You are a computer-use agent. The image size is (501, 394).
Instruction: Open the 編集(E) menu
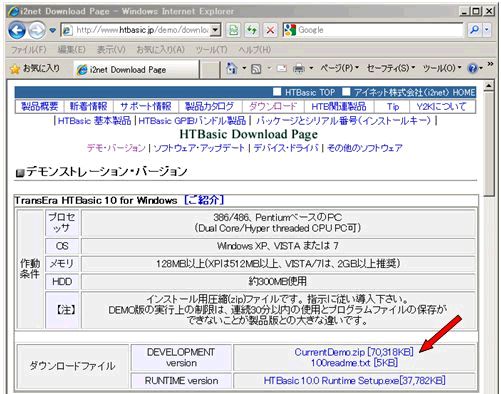tap(71, 50)
